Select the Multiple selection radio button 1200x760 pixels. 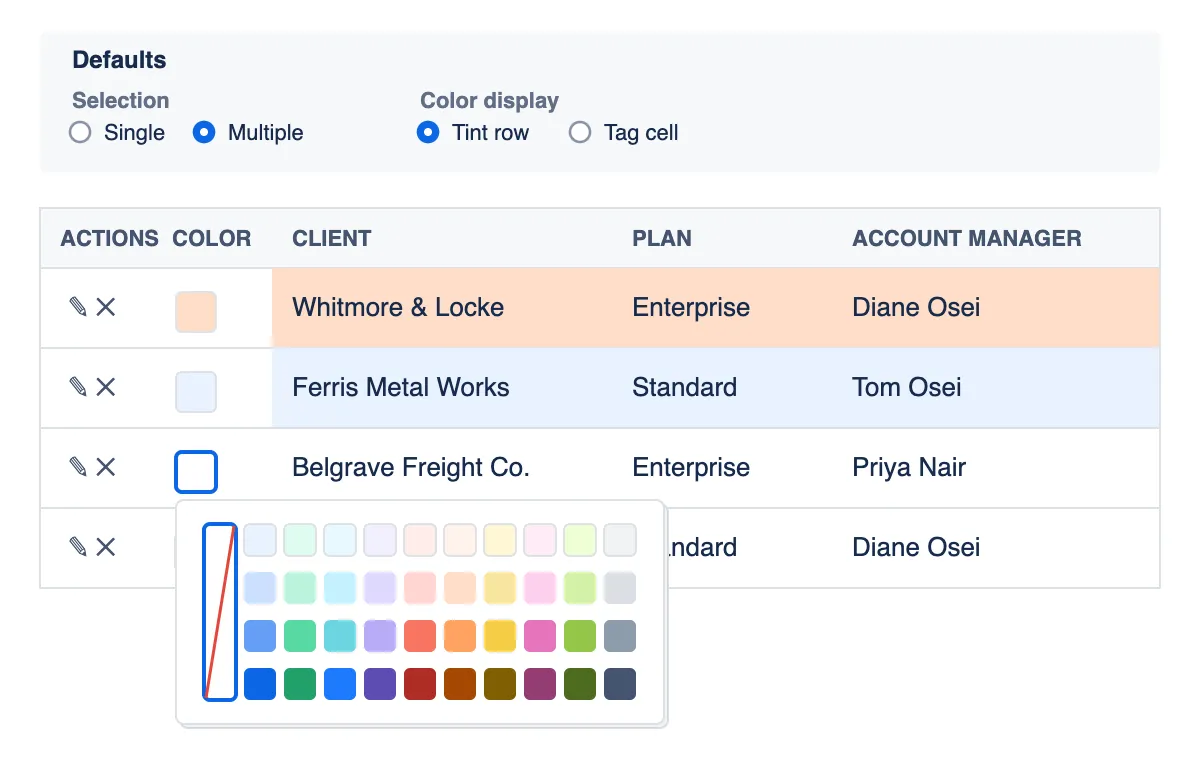click(204, 132)
